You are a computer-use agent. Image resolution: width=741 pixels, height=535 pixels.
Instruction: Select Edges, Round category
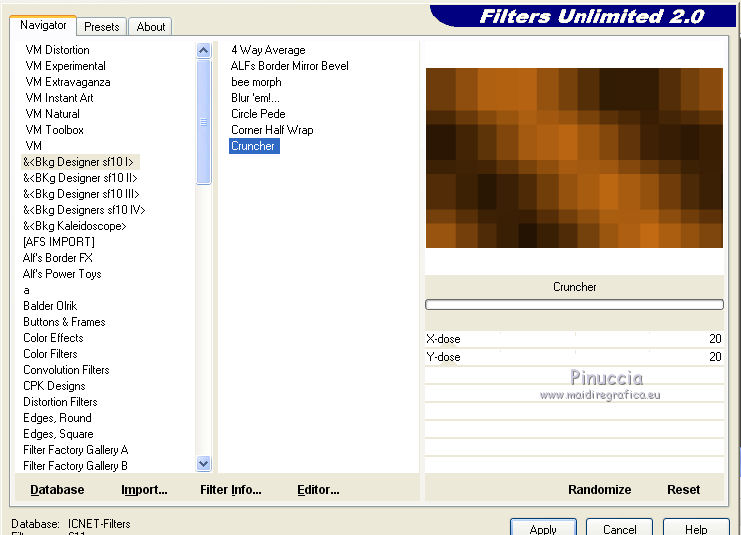(57, 418)
